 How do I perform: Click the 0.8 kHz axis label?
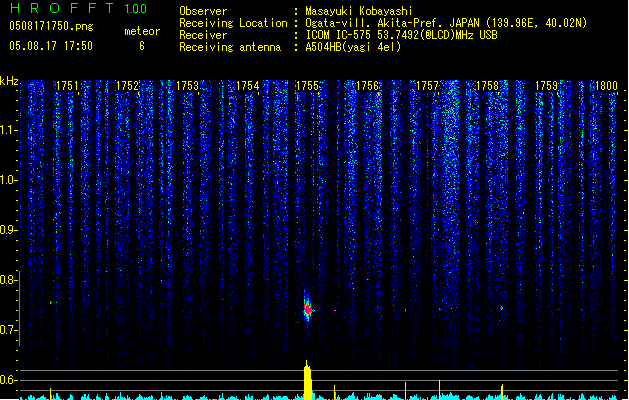click(x=8, y=280)
